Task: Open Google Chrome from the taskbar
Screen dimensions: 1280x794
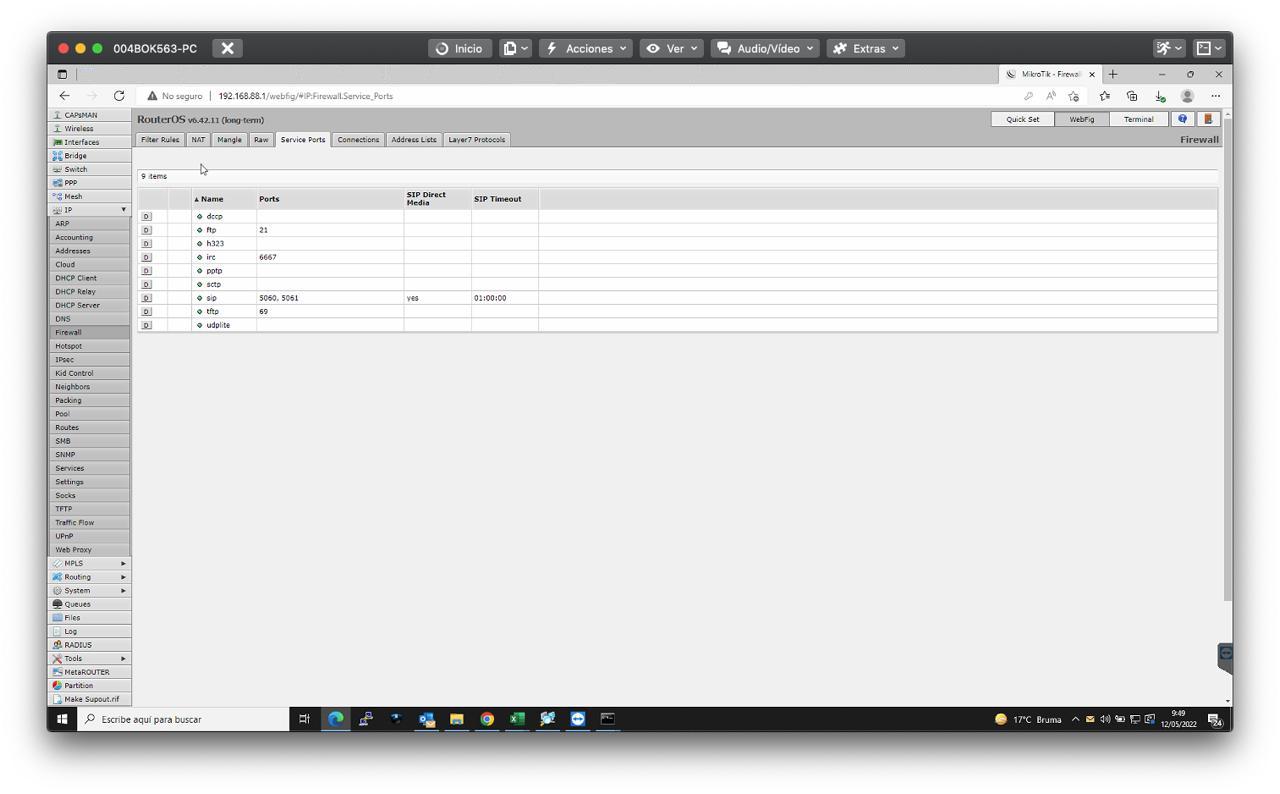Action: [x=487, y=719]
